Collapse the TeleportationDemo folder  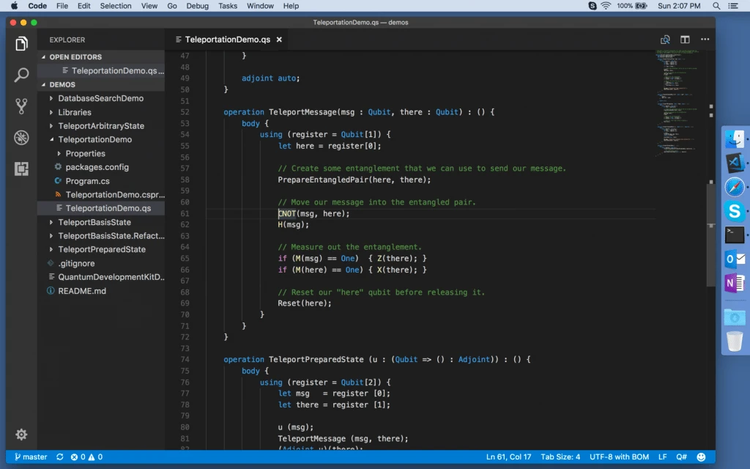pyautogui.click(x=94, y=140)
